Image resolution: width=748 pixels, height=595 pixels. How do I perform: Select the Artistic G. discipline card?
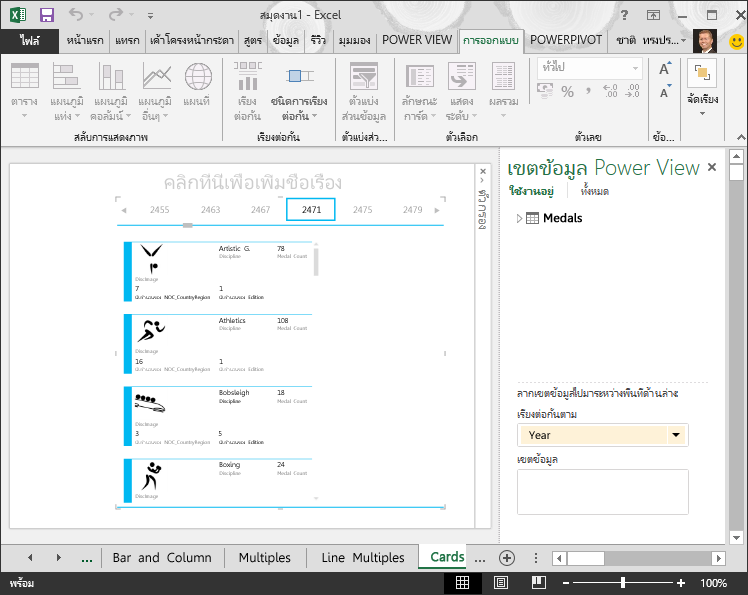pos(218,271)
